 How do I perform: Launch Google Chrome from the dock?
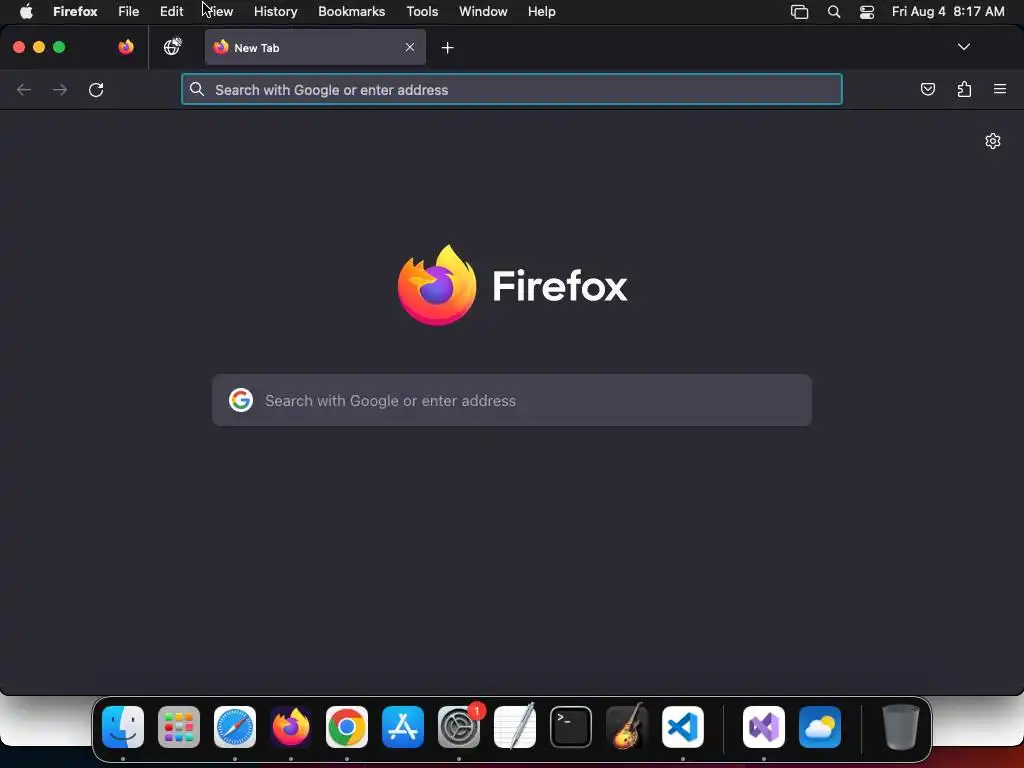tap(347, 727)
